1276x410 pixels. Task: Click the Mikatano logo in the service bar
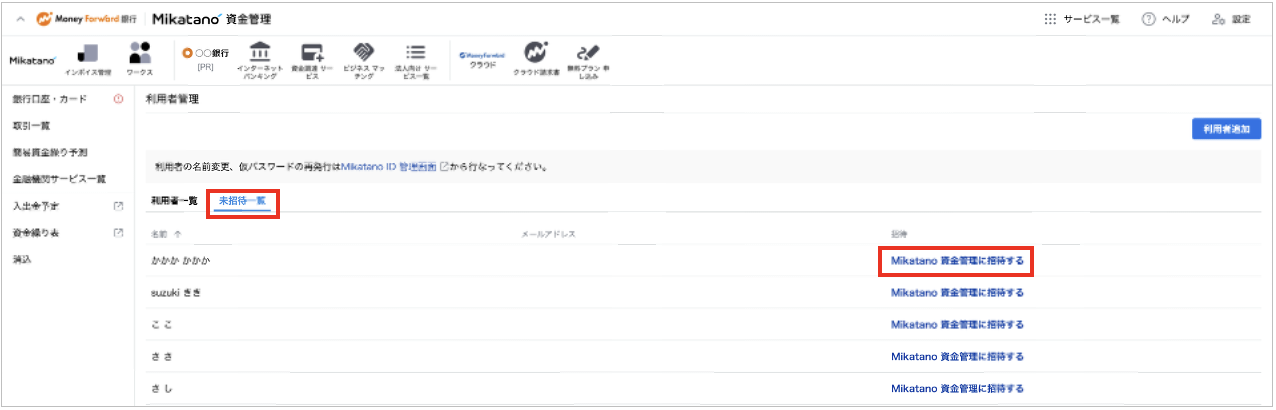(x=32, y=60)
